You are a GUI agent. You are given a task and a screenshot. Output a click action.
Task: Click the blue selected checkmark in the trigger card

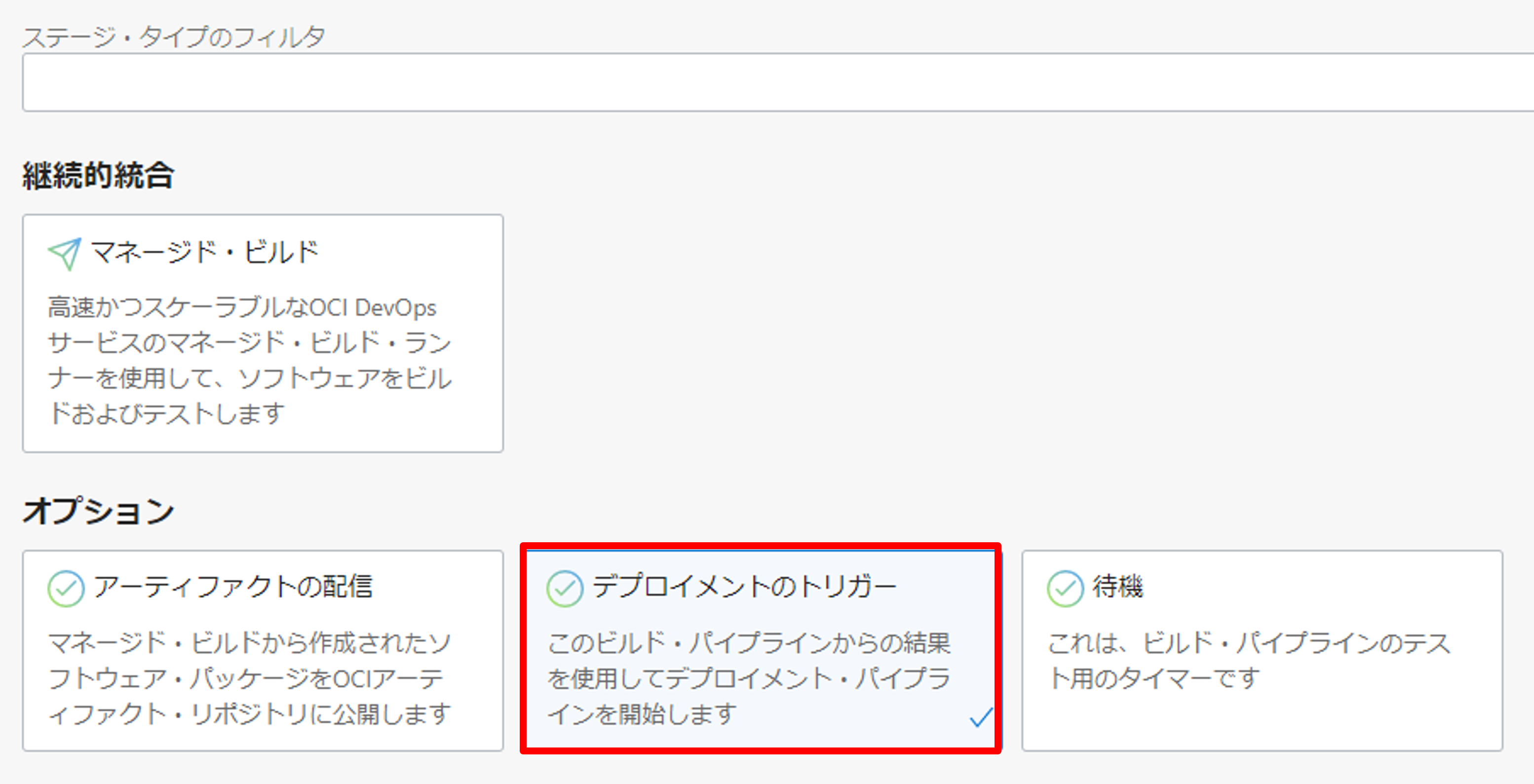pyautogui.click(x=981, y=717)
